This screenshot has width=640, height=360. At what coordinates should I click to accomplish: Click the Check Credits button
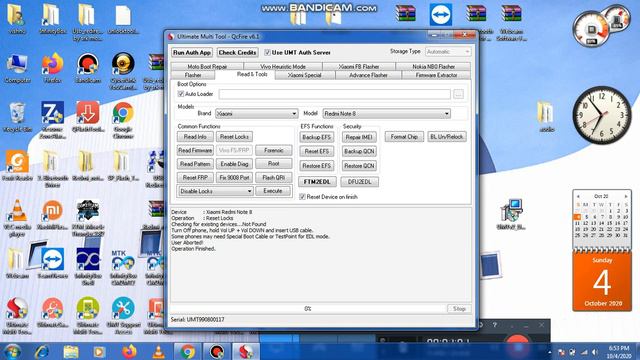click(x=238, y=52)
